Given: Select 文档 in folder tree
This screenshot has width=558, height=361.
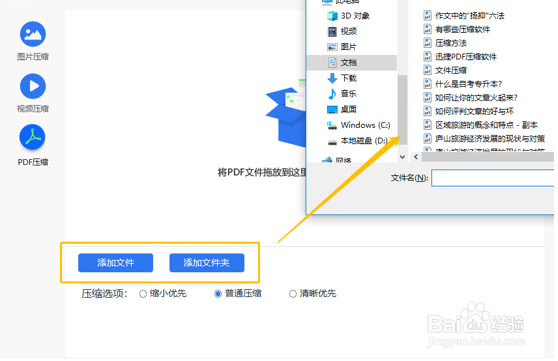Looking at the screenshot, I should 349,63.
